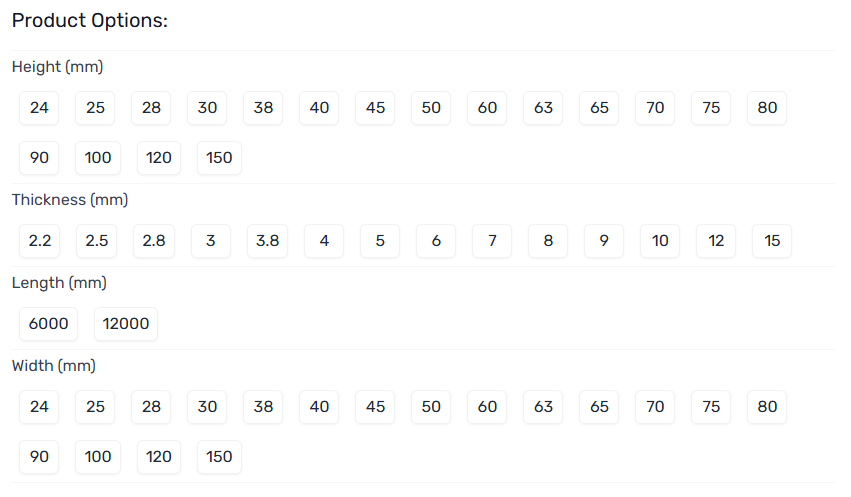Select 150 under Height (mm)
851x497 pixels.
(219, 158)
